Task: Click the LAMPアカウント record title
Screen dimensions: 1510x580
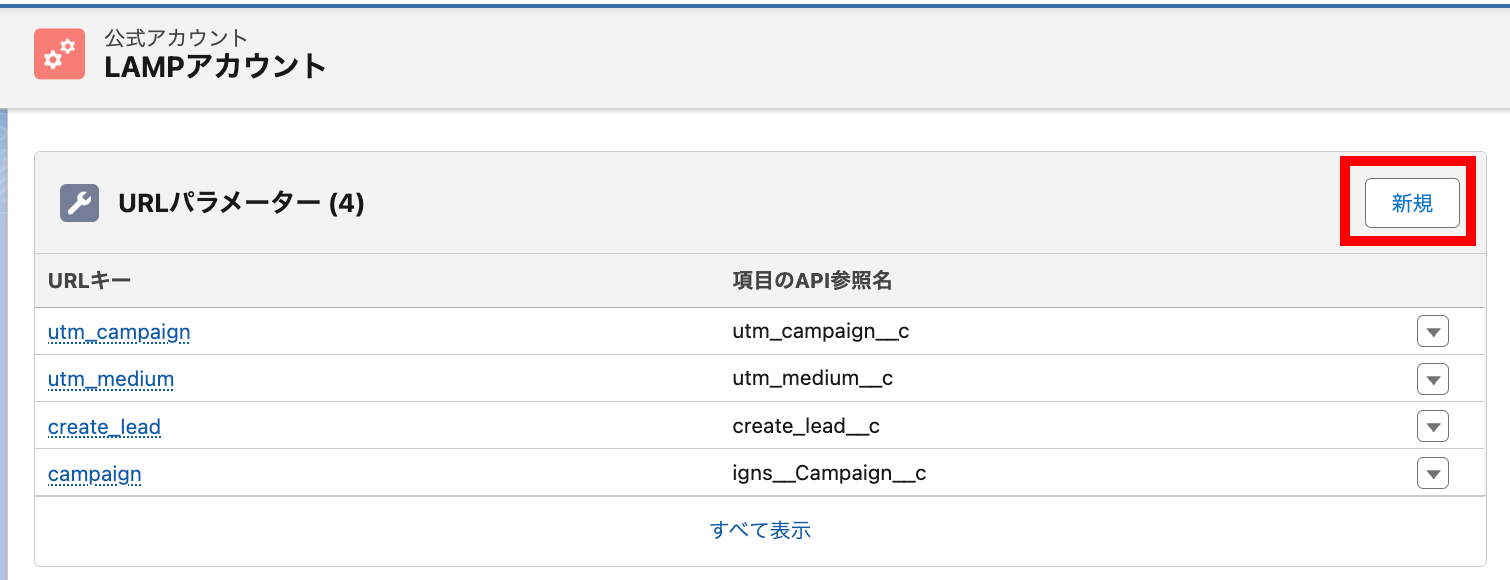Action: click(215, 66)
